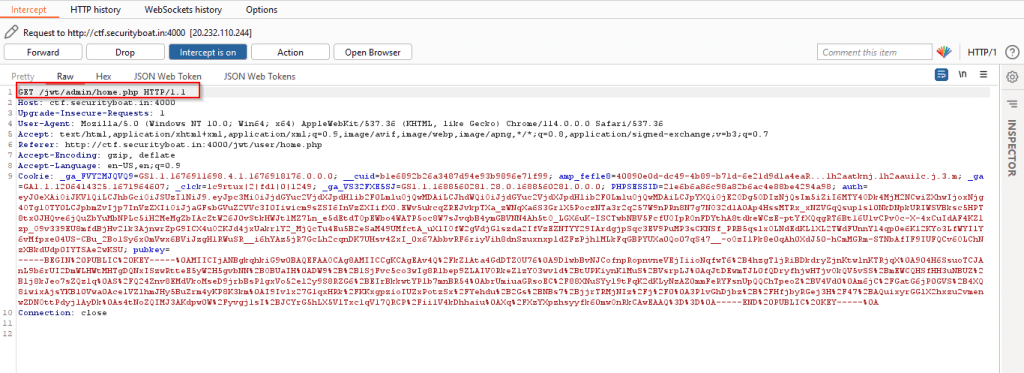
Task: Open the Action dropdown
Action: 290,52
